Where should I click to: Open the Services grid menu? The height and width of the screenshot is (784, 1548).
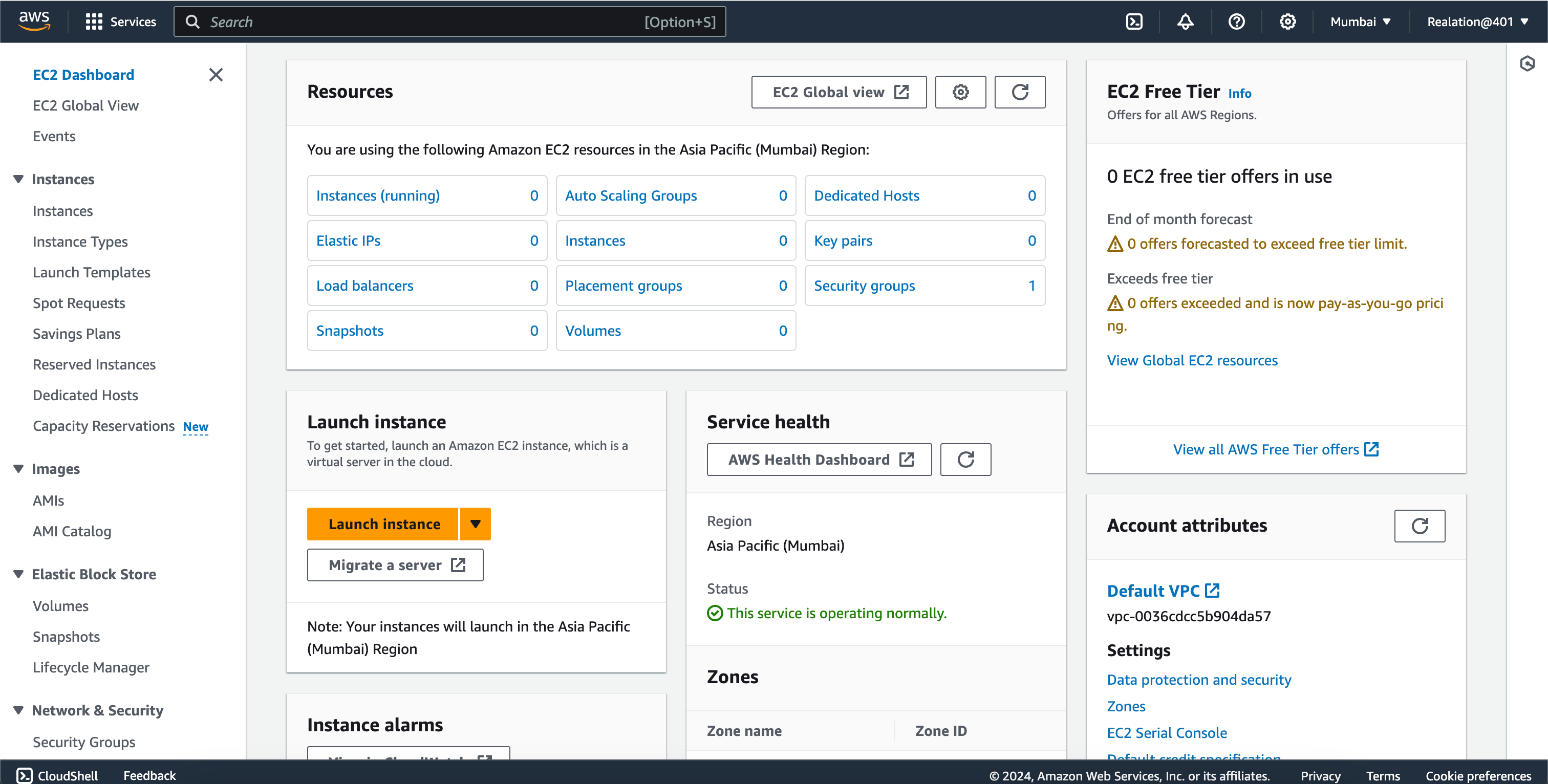[x=120, y=21]
